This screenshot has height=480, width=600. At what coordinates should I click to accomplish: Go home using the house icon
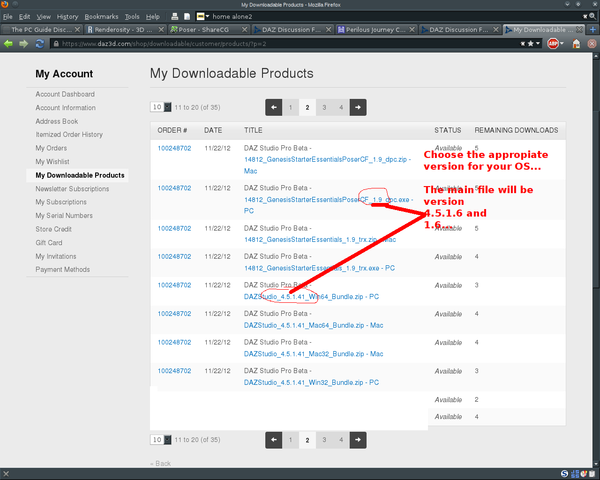click(576, 44)
